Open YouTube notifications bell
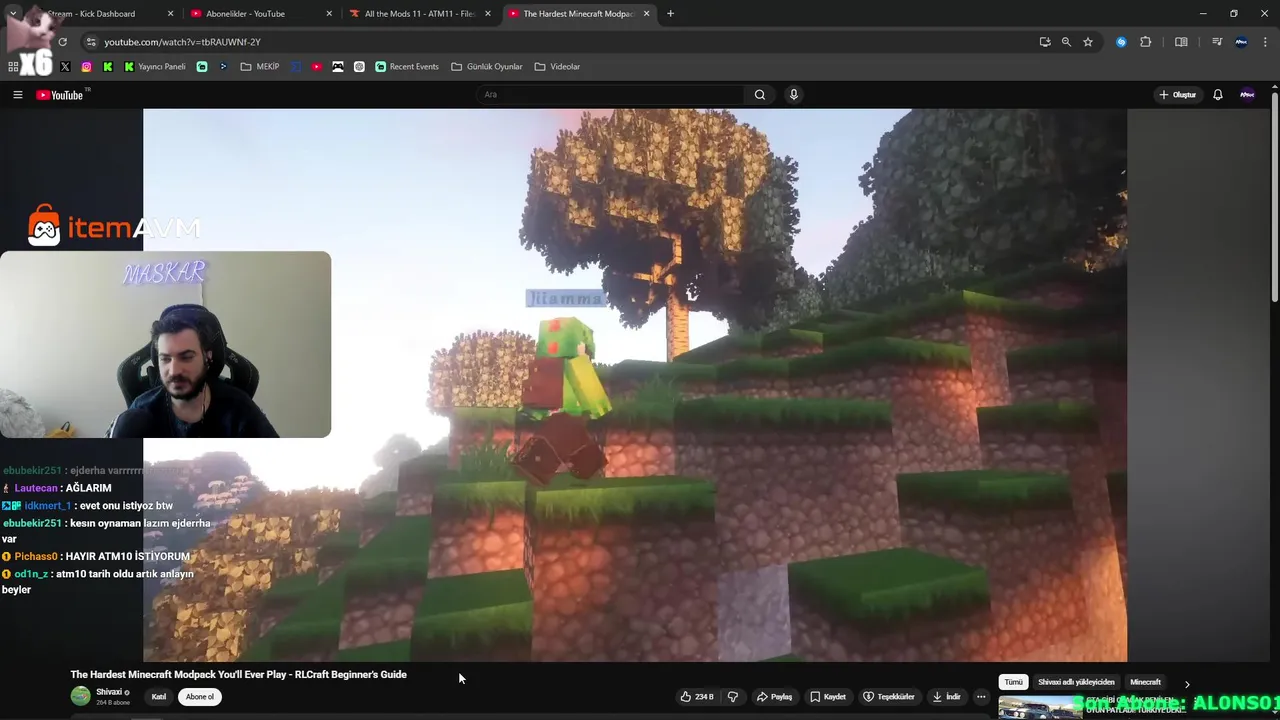The width and height of the screenshot is (1280, 720). (x=1218, y=95)
